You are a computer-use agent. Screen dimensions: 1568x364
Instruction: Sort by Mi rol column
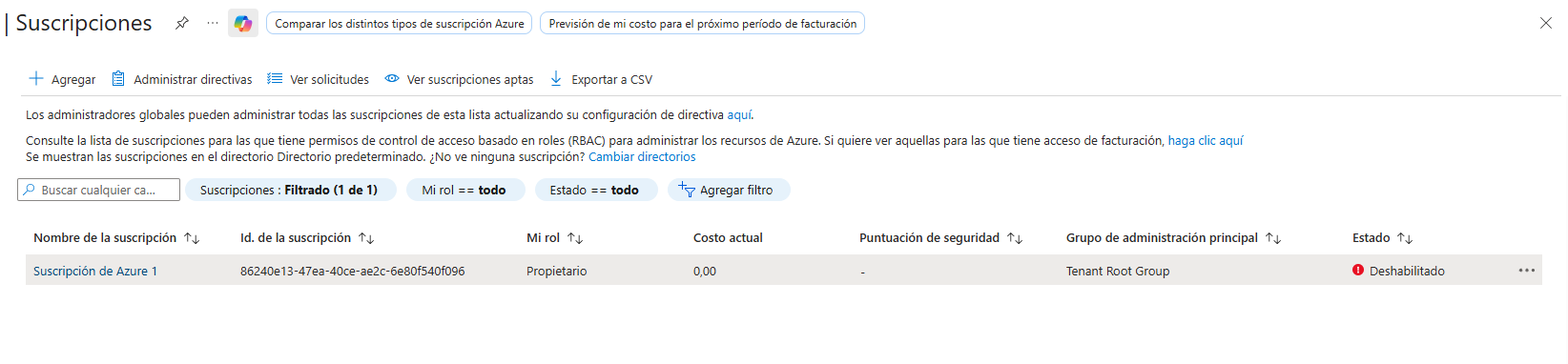click(575, 238)
